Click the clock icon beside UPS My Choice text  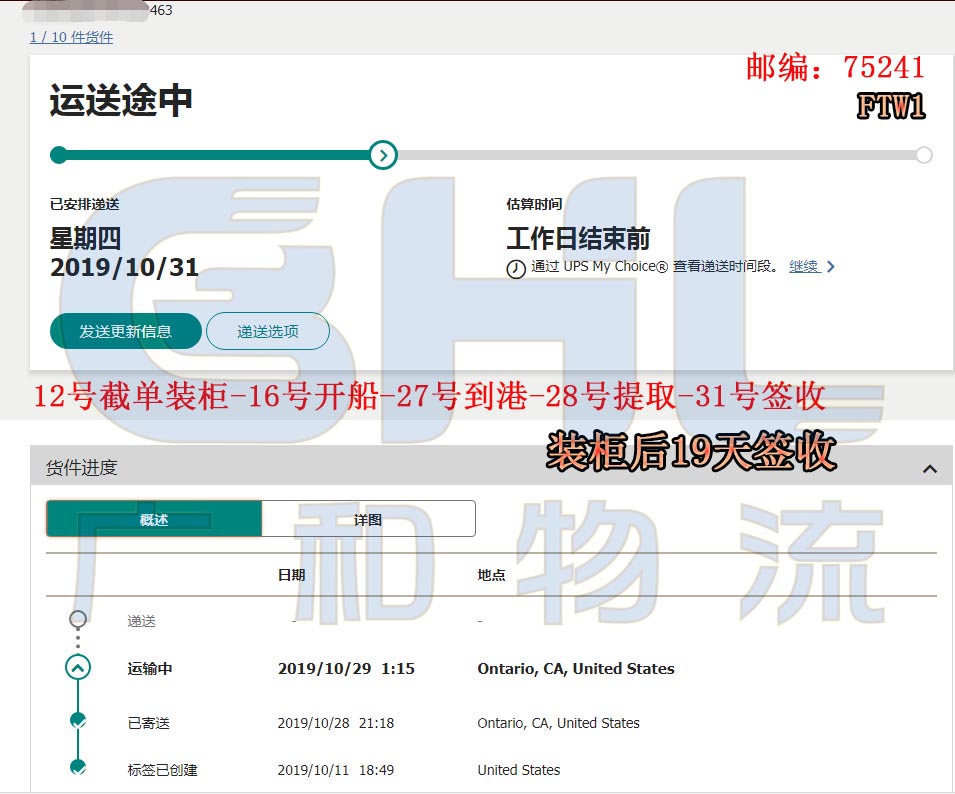[x=516, y=269]
